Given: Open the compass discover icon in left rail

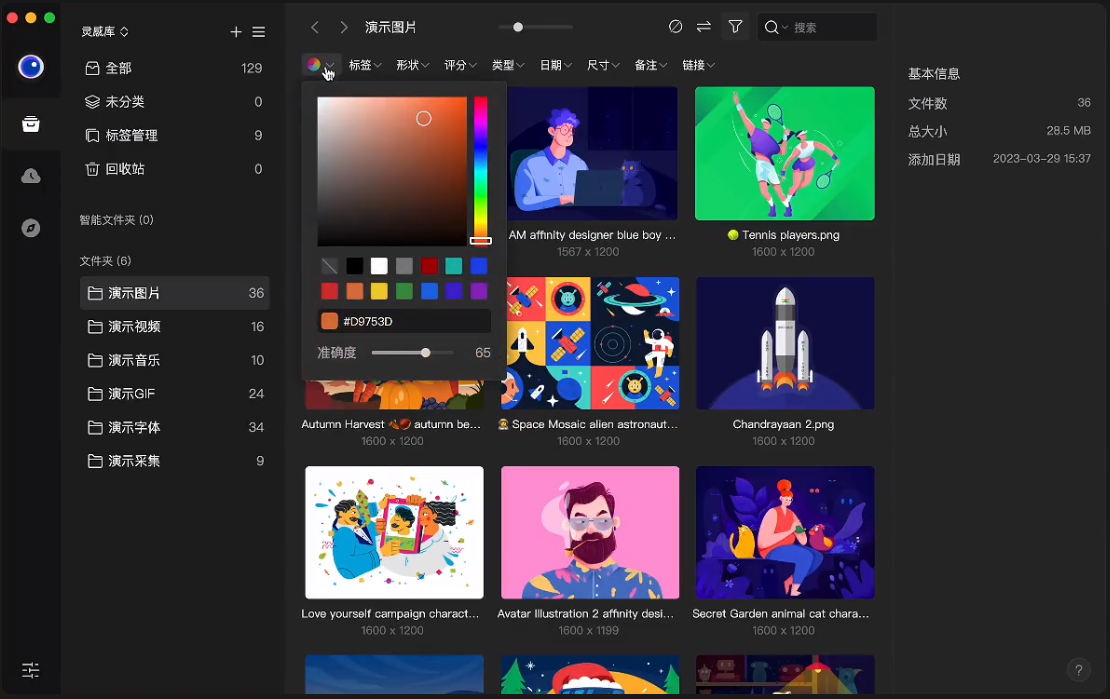Looking at the screenshot, I should 30,228.
